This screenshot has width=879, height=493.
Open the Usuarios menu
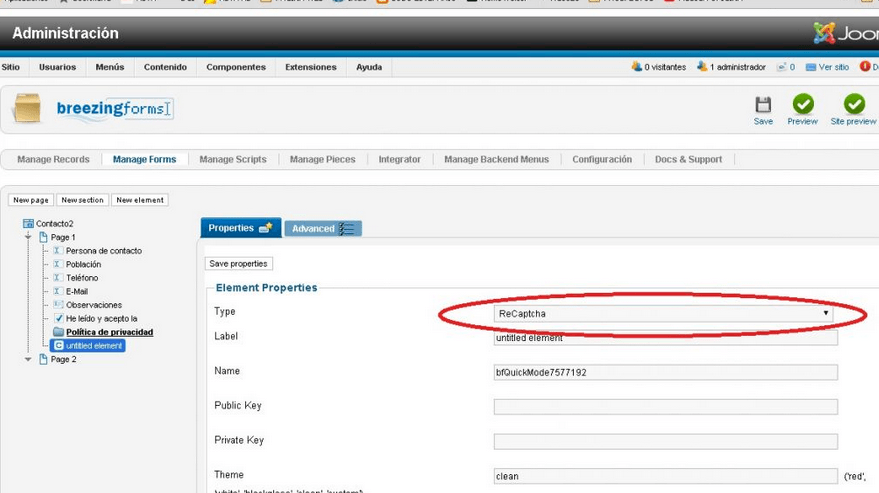[x=57, y=67]
